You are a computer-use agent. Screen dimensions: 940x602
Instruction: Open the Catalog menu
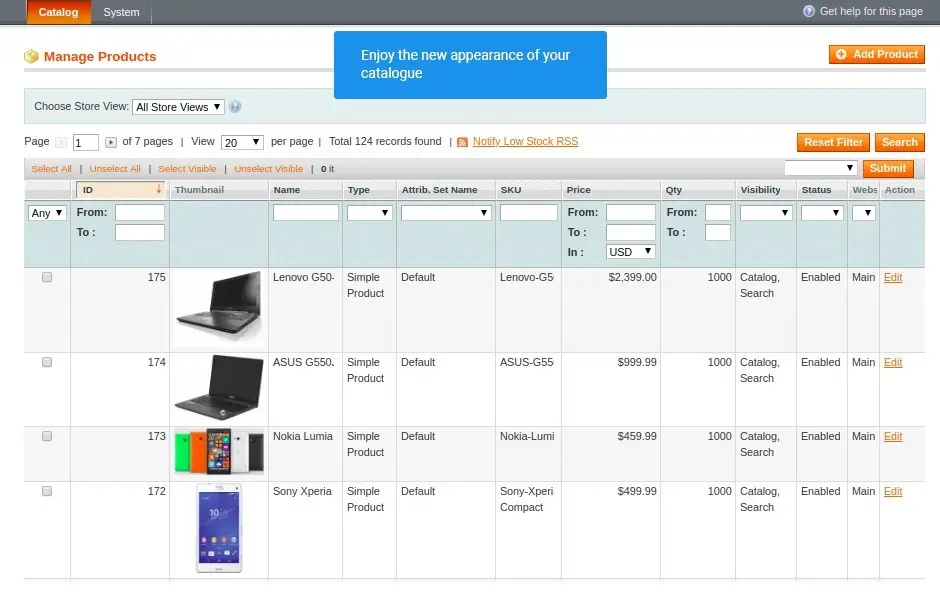click(x=58, y=12)
